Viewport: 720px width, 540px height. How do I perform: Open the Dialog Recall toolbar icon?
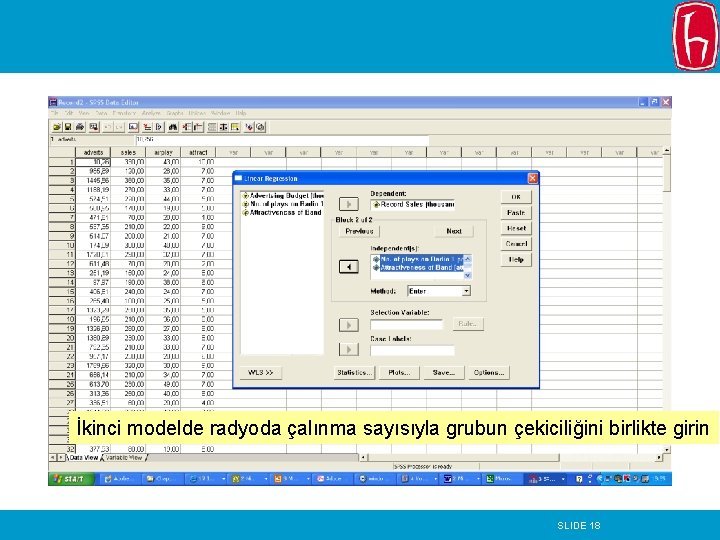tap(94, 127)
